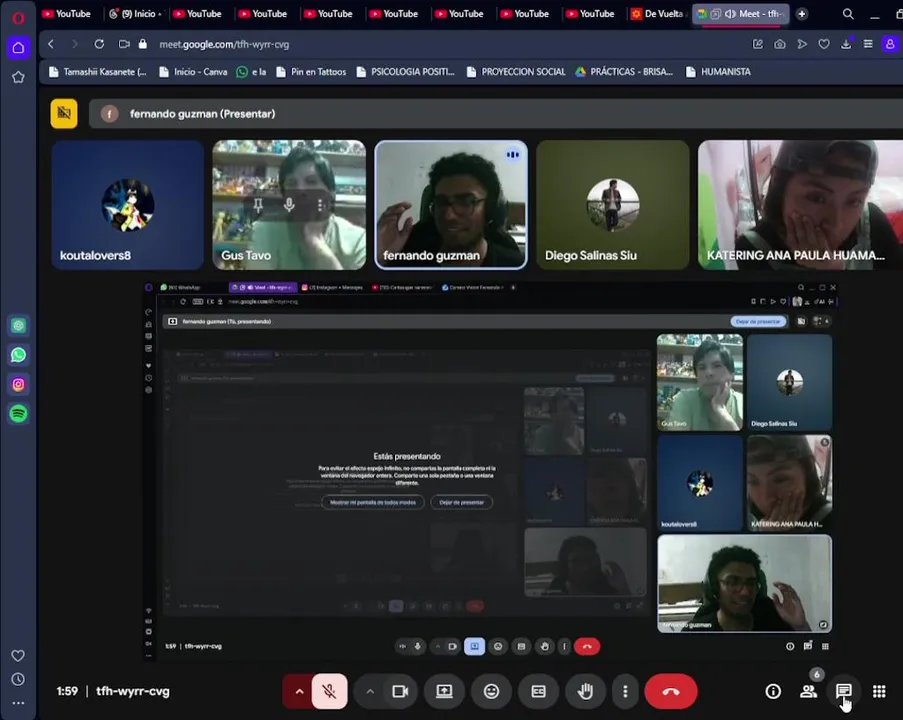
Task: Open Tamashii Kasanete bookmark
Action: [x=98, y=72]
